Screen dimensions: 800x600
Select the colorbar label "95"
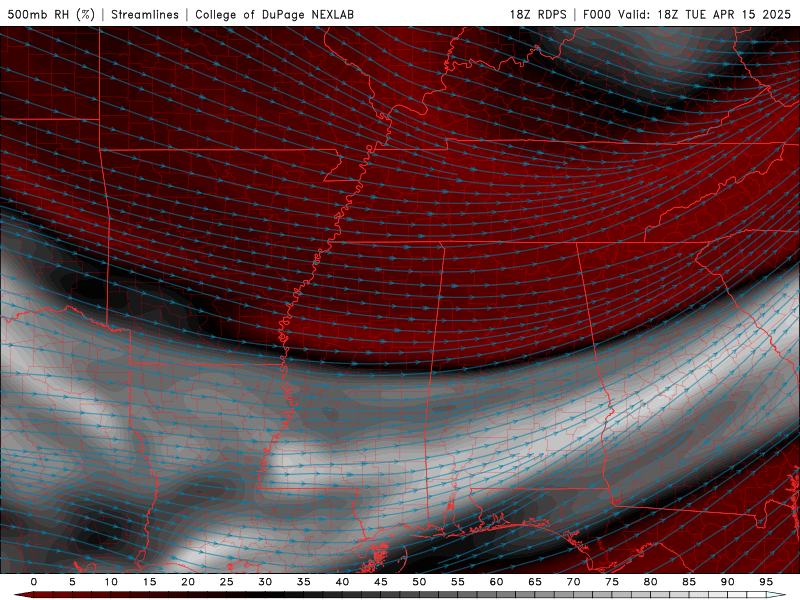pos(766,582)
